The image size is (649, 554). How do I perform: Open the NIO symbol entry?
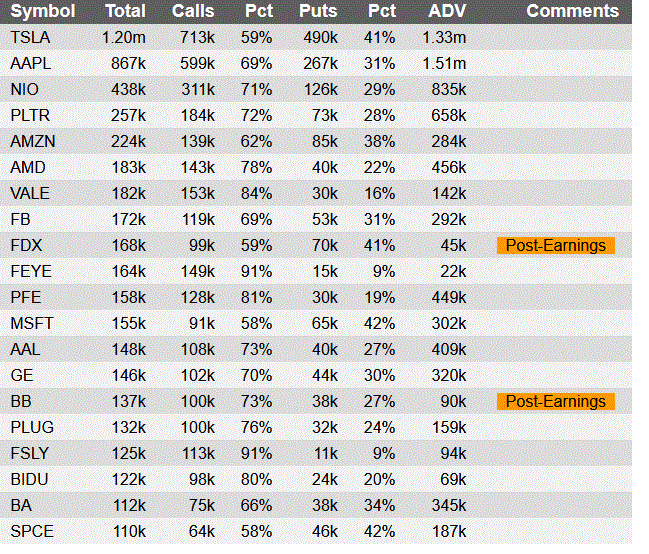pos(25,89)
